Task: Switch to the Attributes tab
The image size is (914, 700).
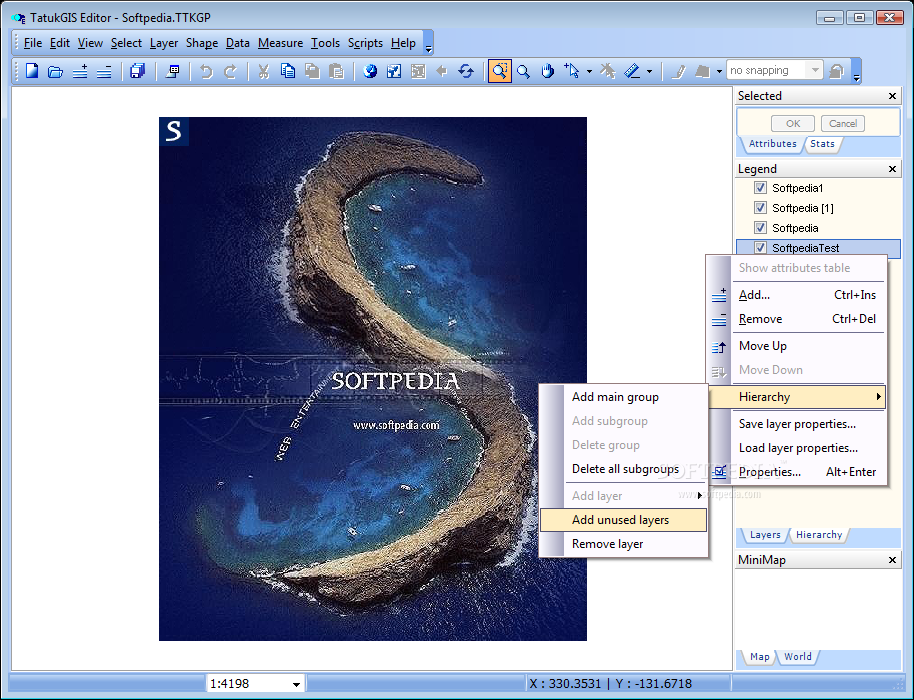Action: tap(772, 144)
